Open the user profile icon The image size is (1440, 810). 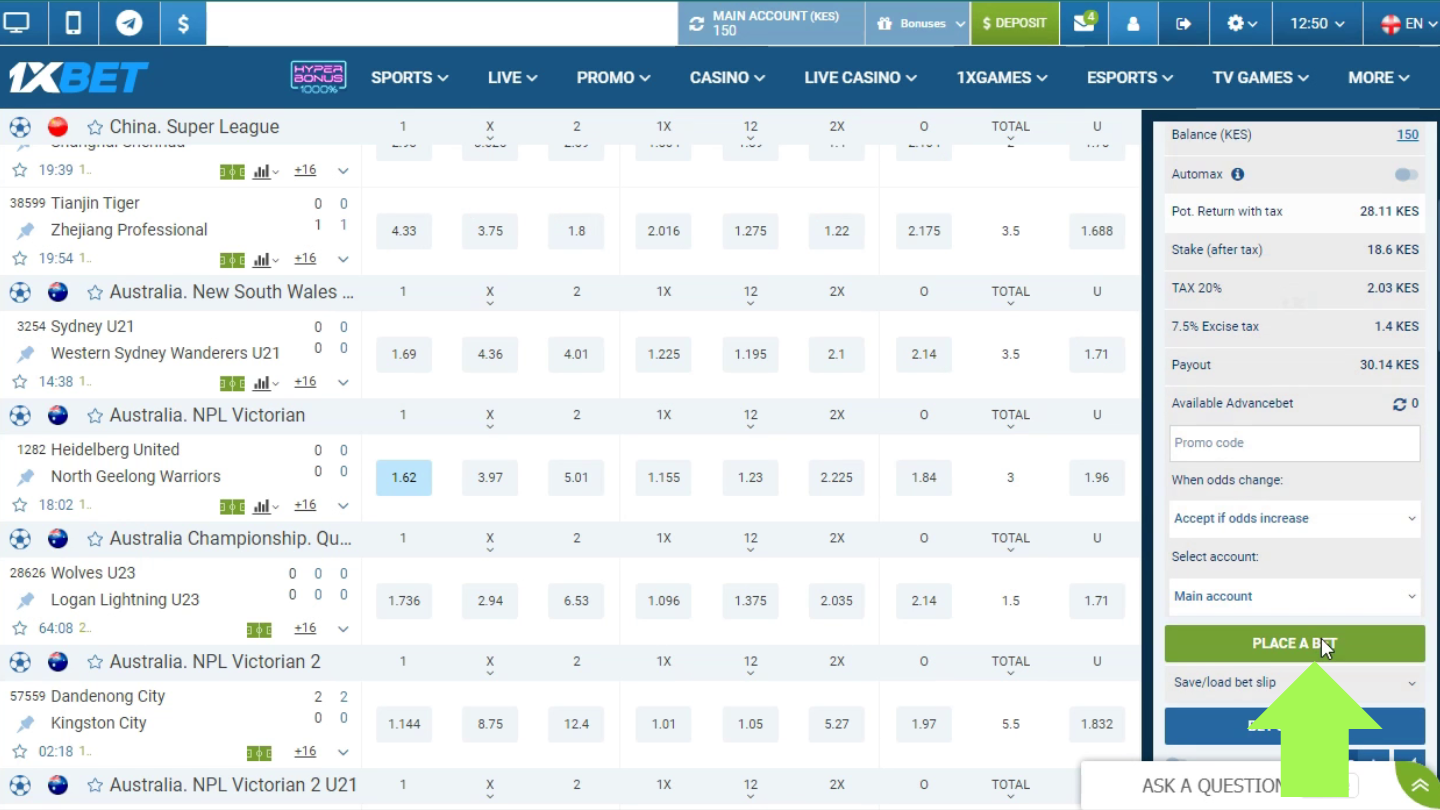point(1133,23)
